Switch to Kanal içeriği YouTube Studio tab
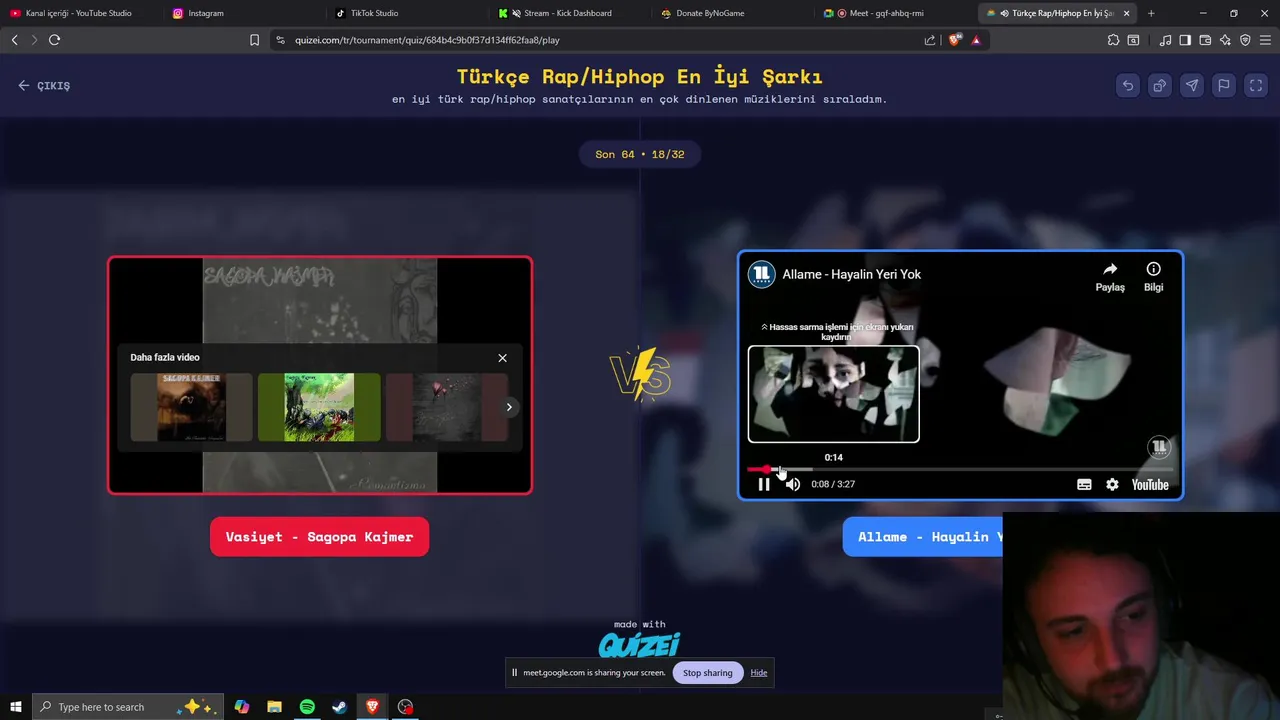This screenshot has height=720, width=1280. (x=80, y=13)
